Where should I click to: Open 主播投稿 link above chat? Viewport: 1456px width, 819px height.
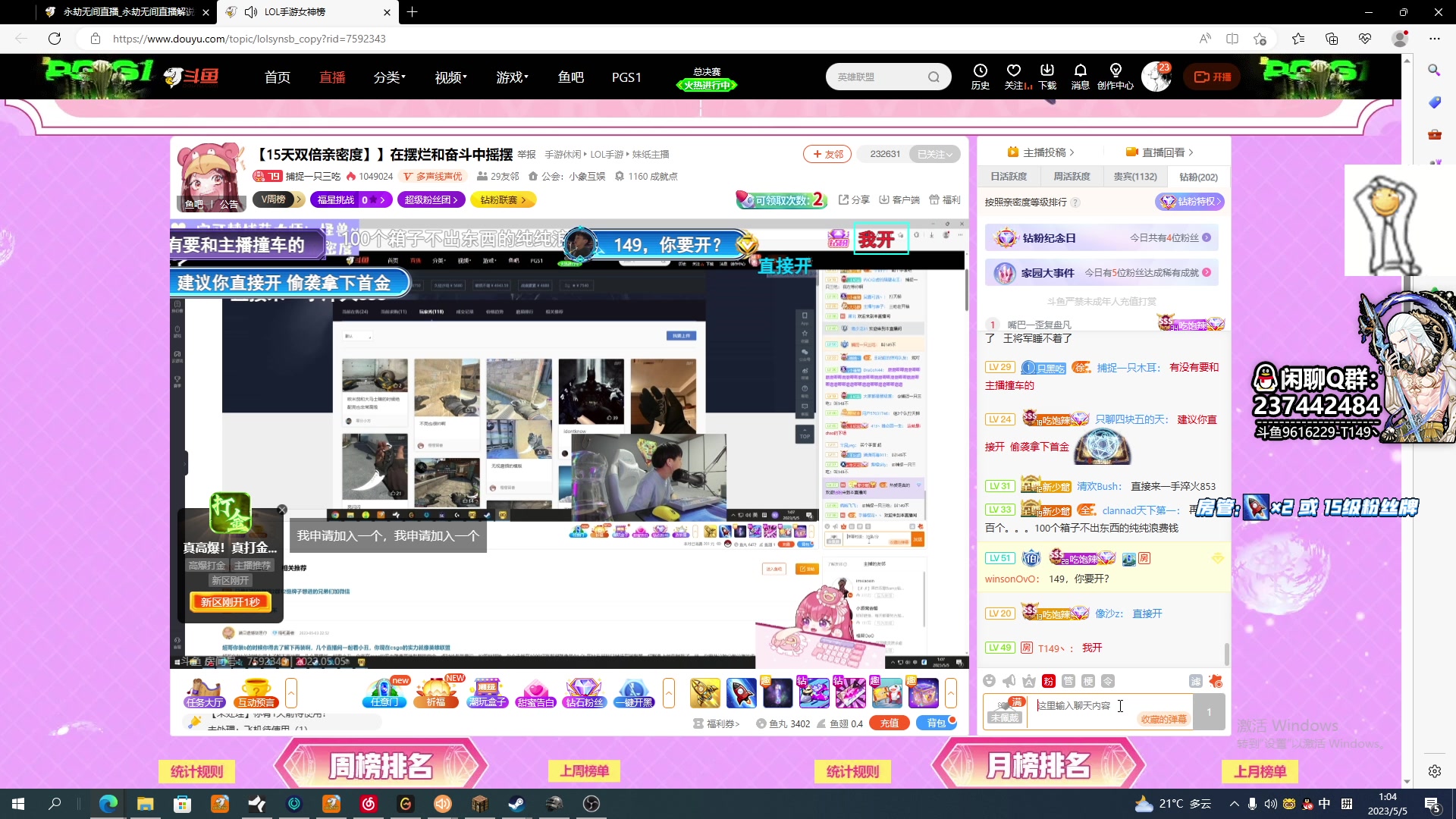pyautogui.click(x=1040, y=152)
